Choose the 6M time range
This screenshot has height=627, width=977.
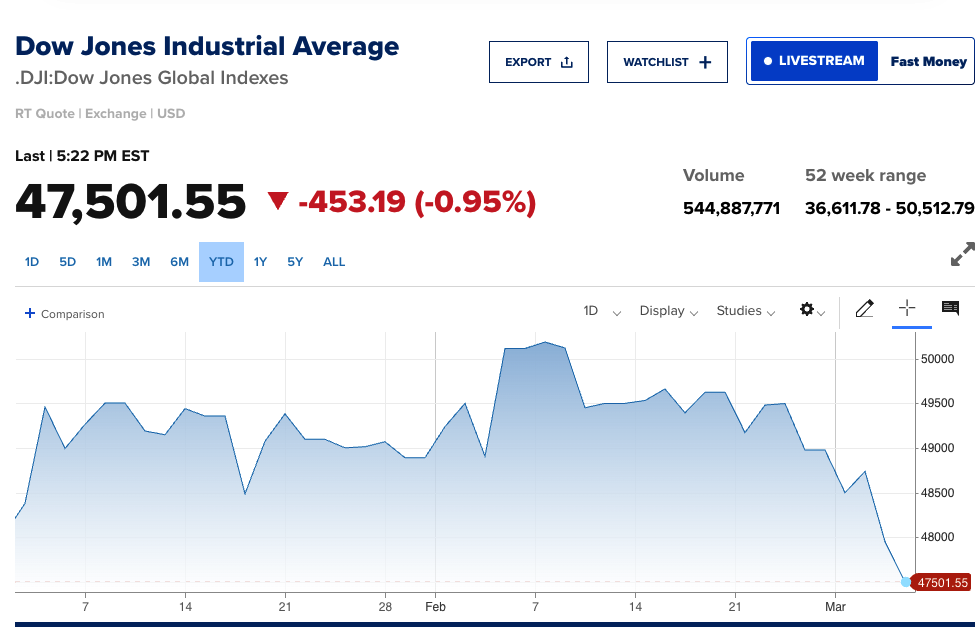(x=179, y=262)
